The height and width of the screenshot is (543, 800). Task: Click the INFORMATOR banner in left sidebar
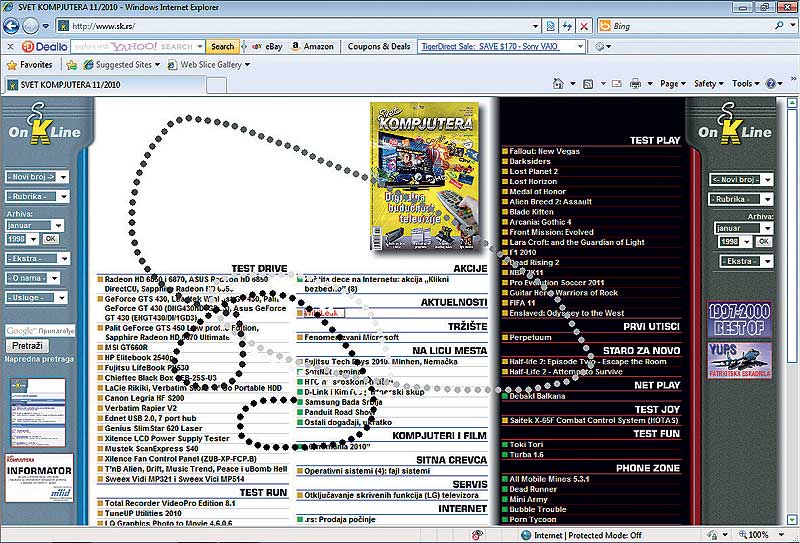coord(39,478)
